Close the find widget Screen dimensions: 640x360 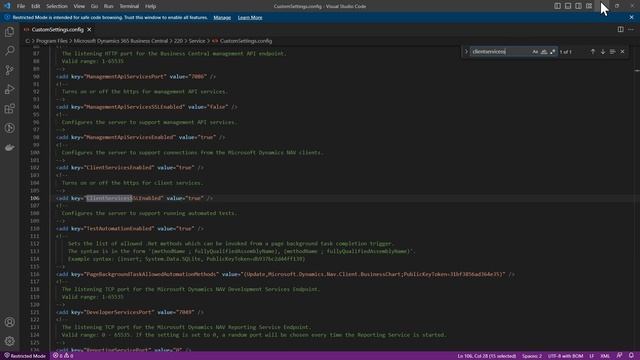tap(622, 52)
